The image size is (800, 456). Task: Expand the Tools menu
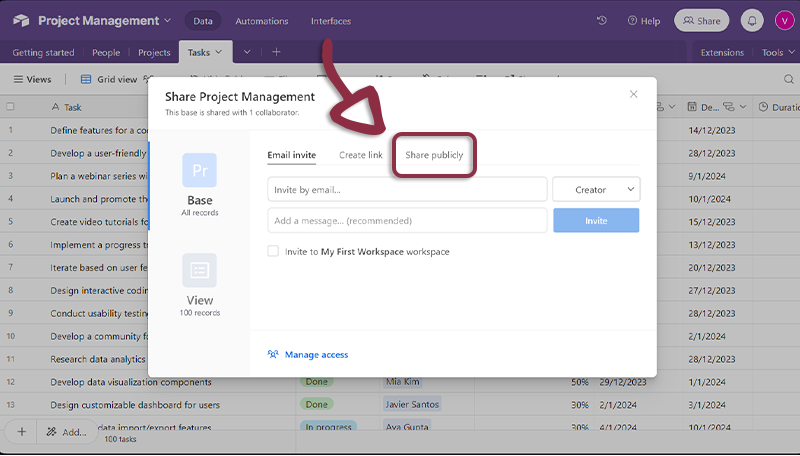coord(777,52)
